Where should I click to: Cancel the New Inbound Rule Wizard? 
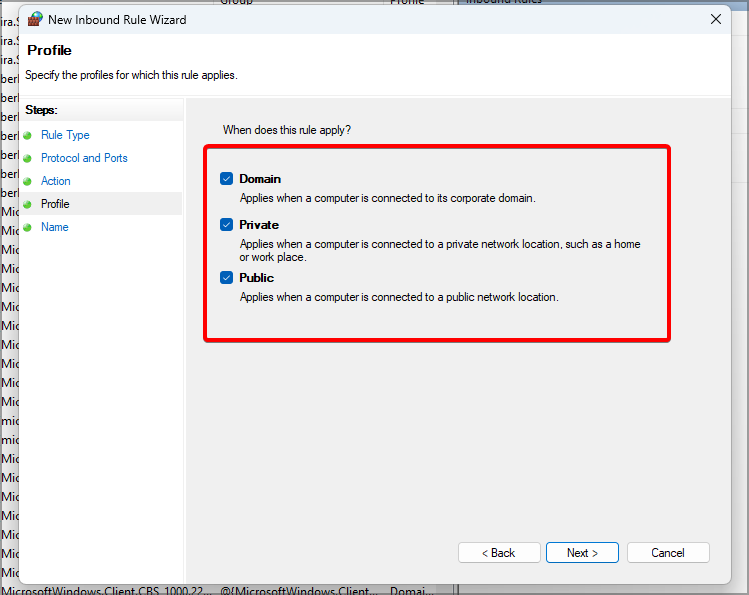pos(668,552)
